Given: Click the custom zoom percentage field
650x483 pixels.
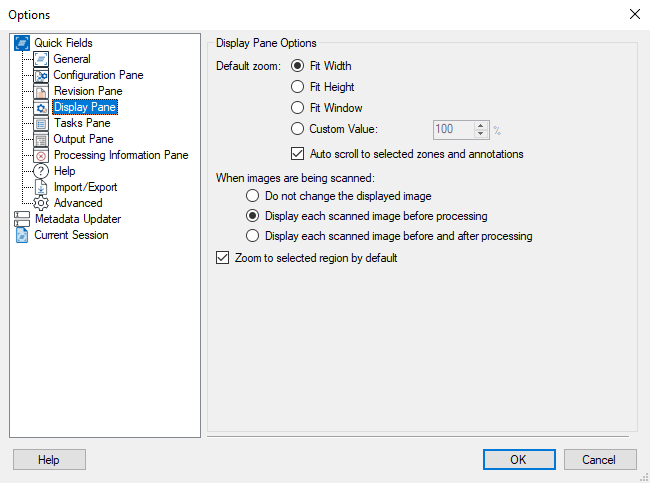Looking at the screenshot, I should [x=453, y=129].
